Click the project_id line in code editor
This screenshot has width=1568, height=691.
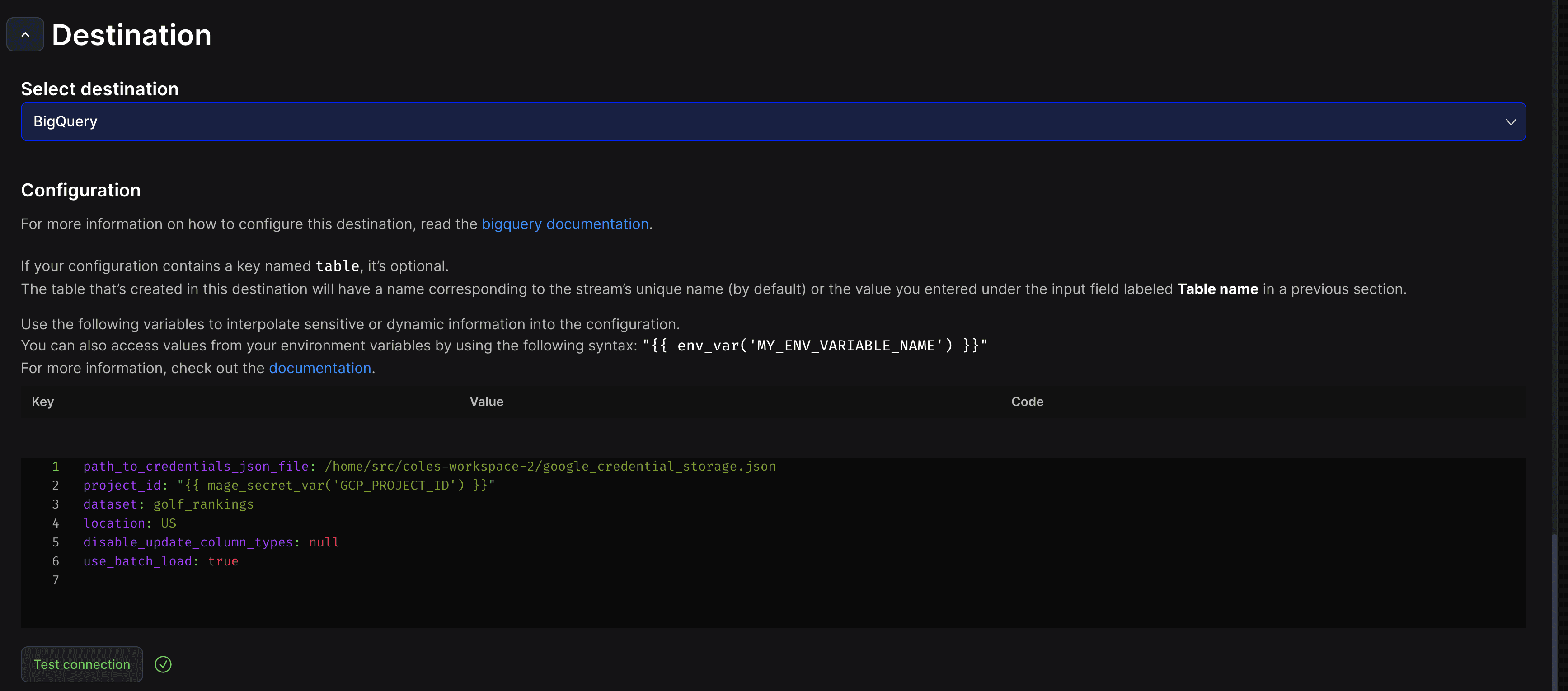289,486
